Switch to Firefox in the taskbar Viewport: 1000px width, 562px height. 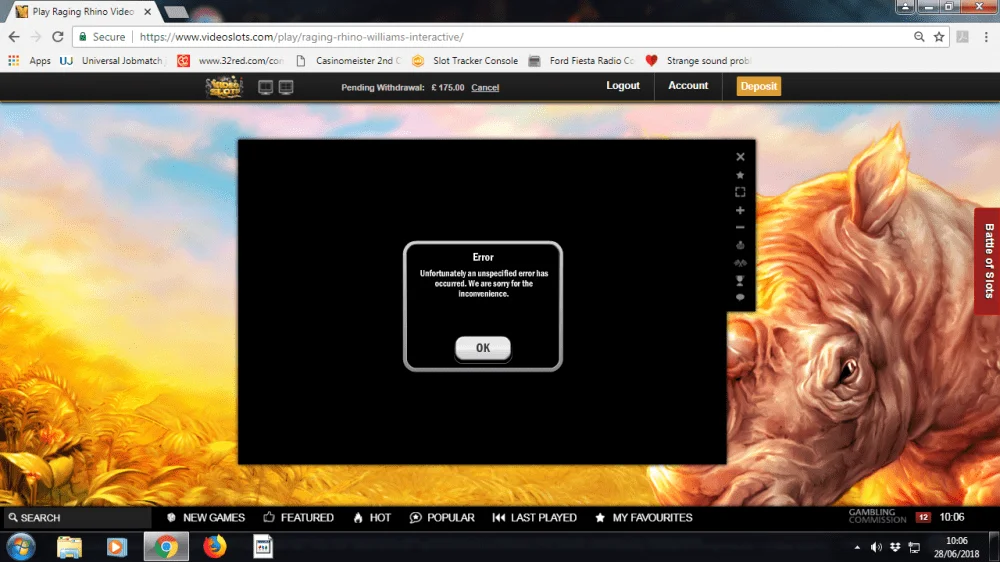215,547
